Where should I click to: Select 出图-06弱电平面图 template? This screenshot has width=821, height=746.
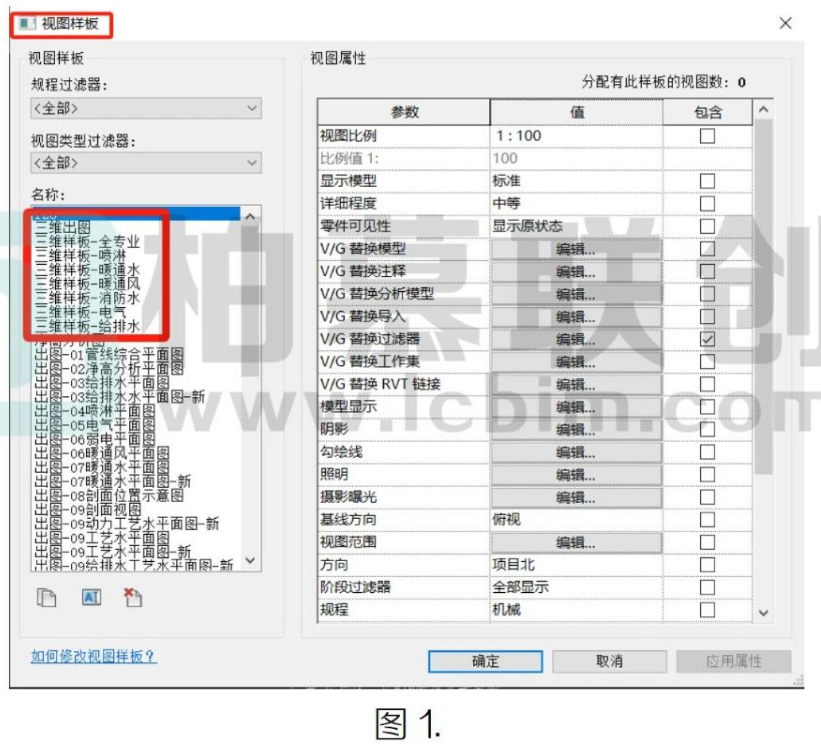[x=95, y=439]
